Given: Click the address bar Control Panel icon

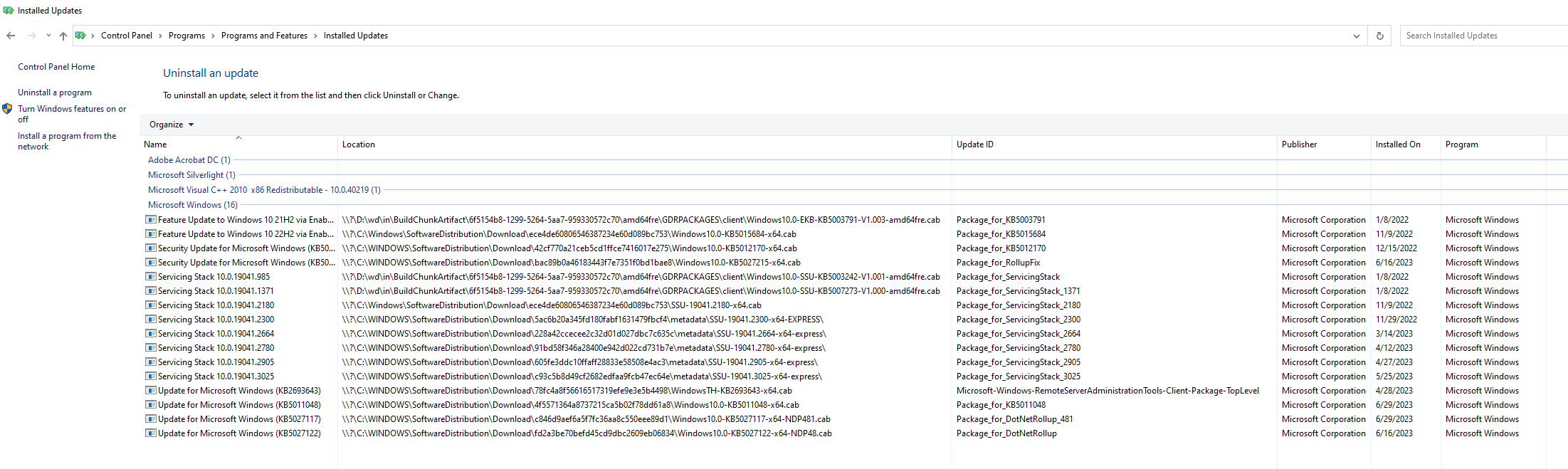Looking at the screenshot, I should click(x=80, y=36).
